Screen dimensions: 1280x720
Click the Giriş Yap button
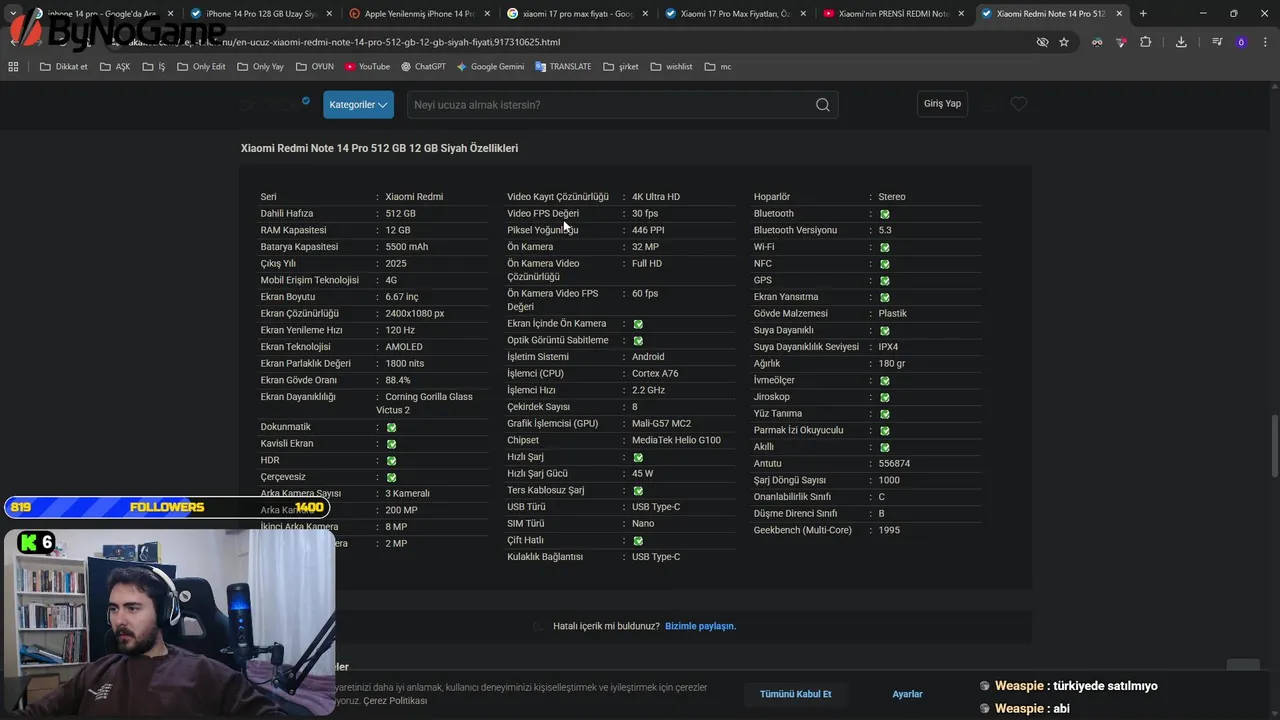tap(942, 104)
